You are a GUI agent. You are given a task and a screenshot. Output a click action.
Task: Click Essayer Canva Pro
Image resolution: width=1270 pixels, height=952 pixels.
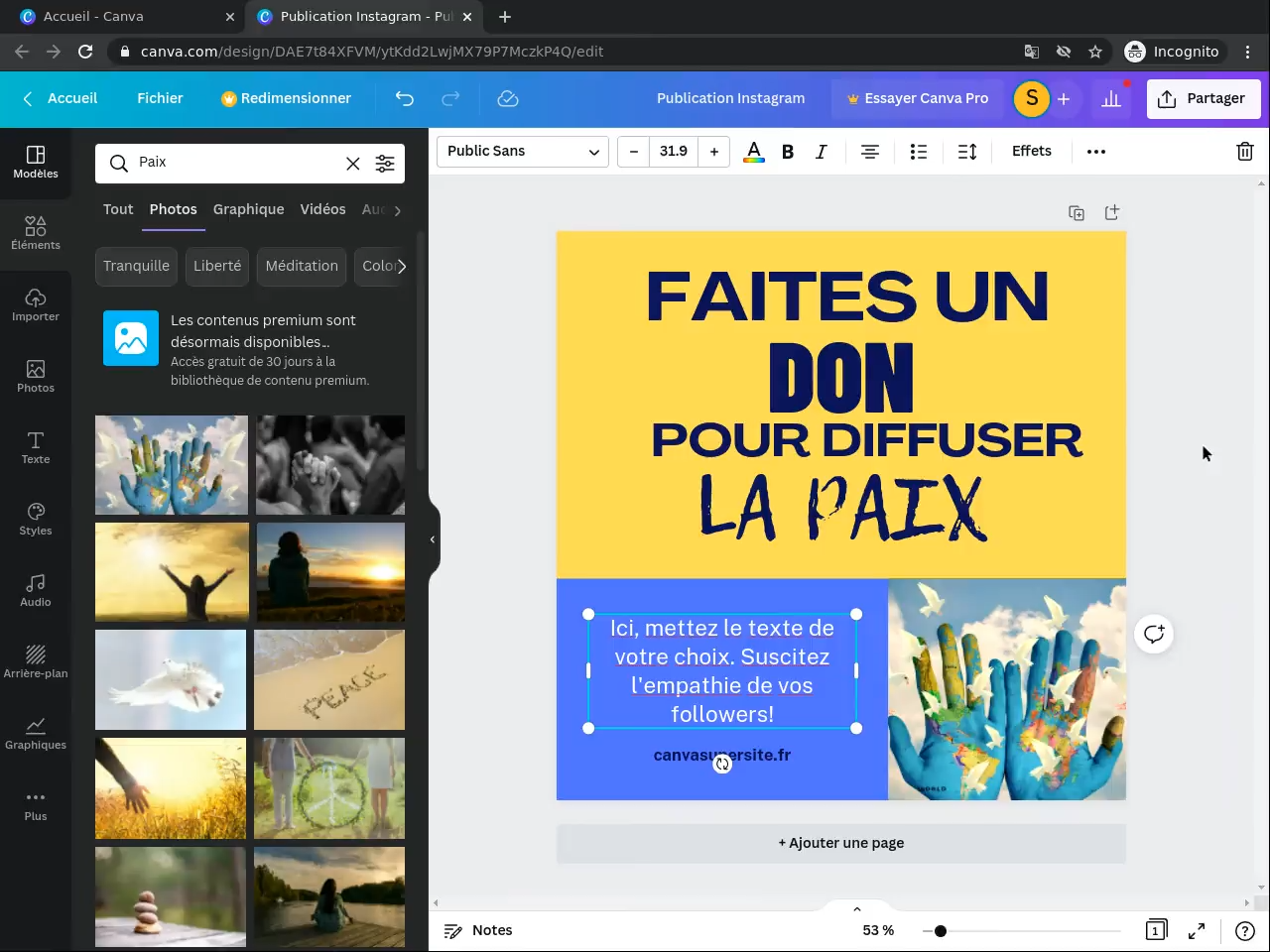[918, 98]
